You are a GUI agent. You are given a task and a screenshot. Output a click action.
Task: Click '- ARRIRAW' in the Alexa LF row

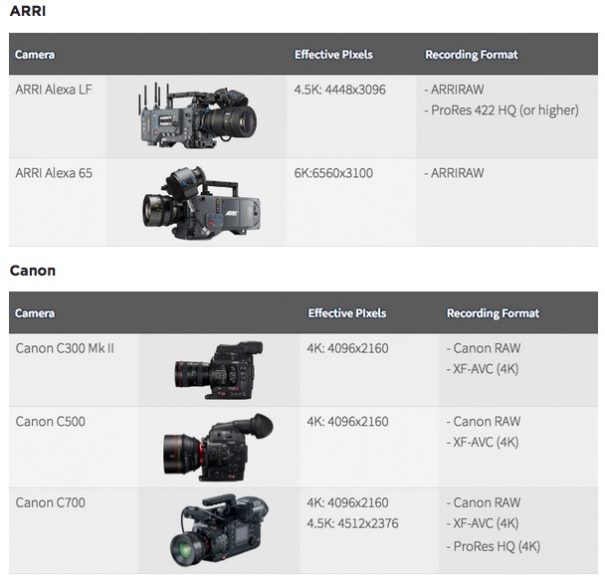click(x=454, y=89)
